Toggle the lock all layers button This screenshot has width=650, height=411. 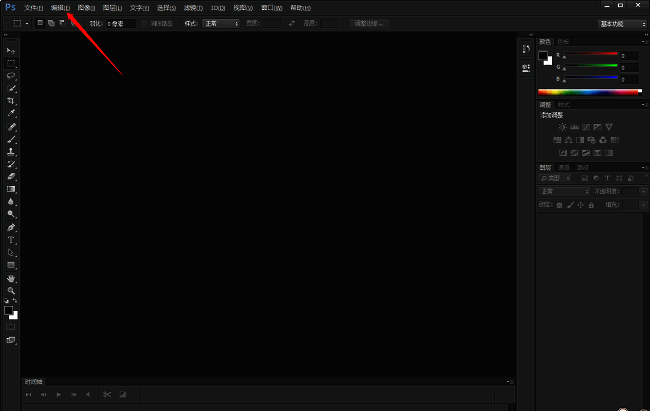pyautogui.click(x=592, y=205)
